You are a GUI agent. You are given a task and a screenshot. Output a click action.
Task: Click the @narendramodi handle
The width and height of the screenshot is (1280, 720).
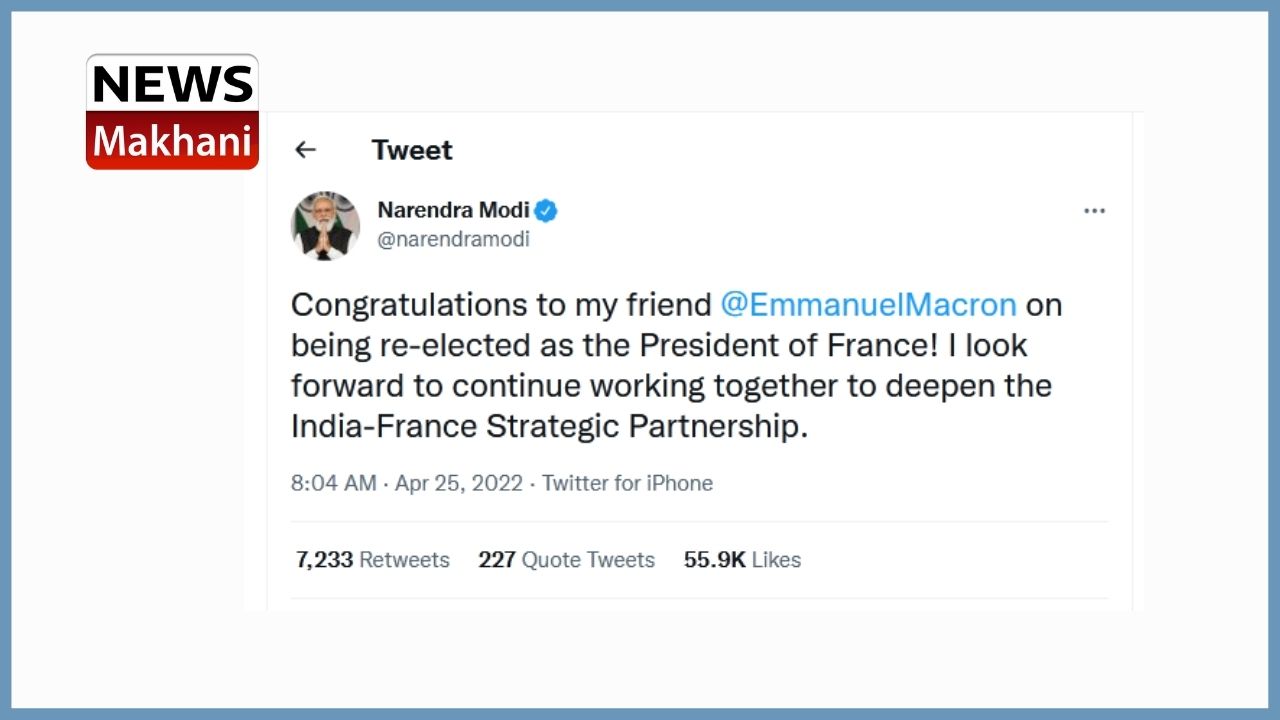(453, 240)
